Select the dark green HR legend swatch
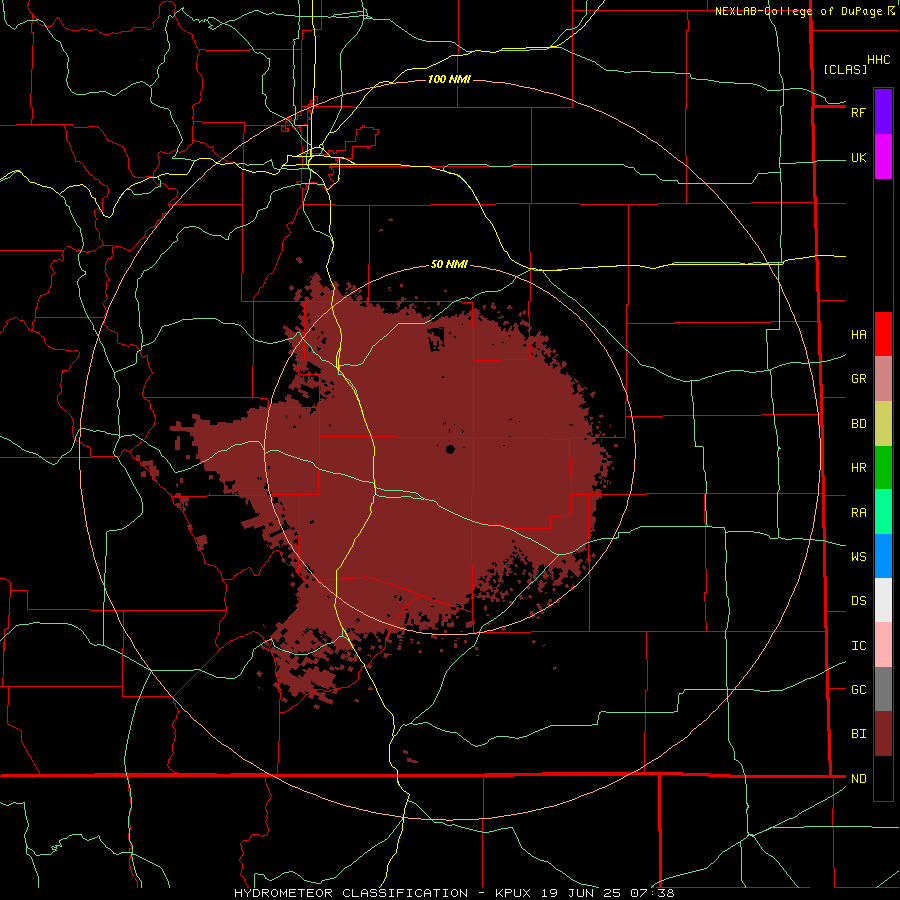This screenshot has width=900, height=900. (883, 468)
